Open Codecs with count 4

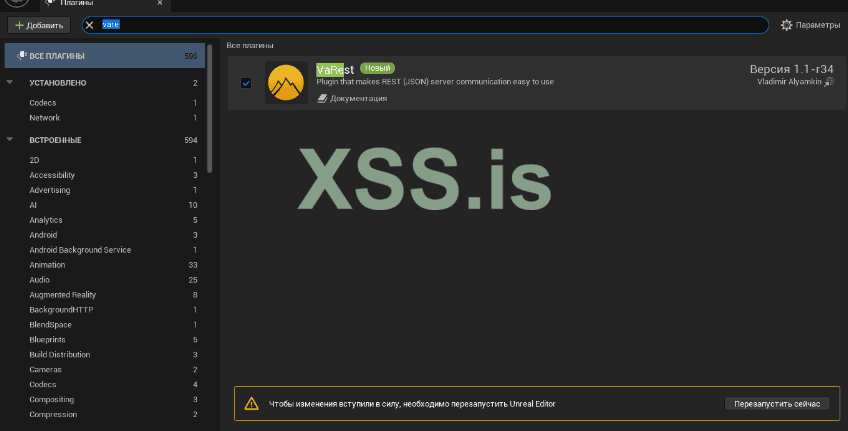[x=43, y=384]
